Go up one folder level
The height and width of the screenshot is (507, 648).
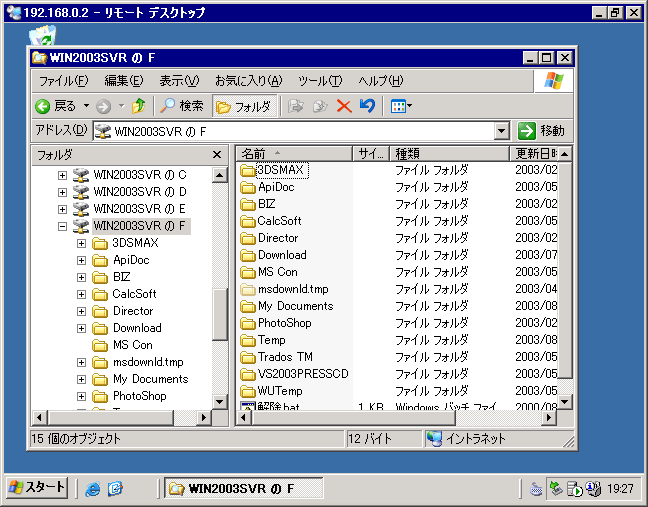(x=138, y=106)
